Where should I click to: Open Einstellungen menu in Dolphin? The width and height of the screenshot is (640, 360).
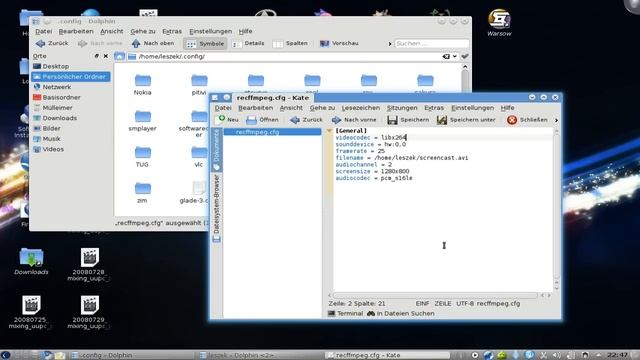click(210, 31)
